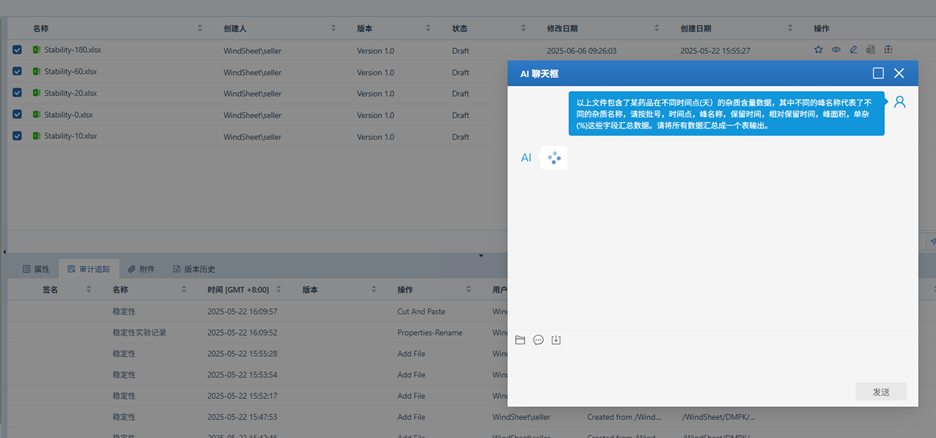Viewport: 936px width, 438px height.
Task: Click the pencil edit icon for Stability-180.xlsx
Action: [853, 49]
